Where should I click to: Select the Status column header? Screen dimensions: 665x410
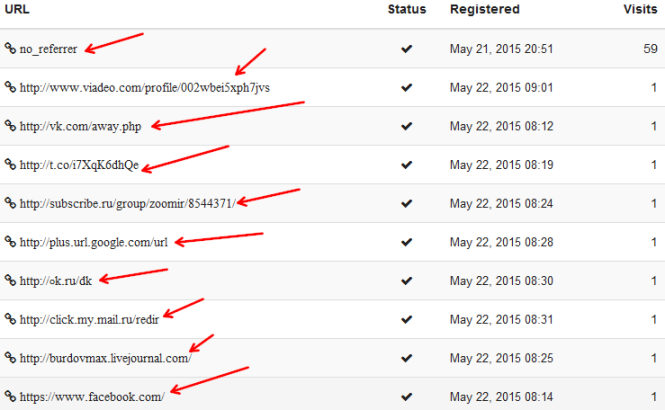407,9
